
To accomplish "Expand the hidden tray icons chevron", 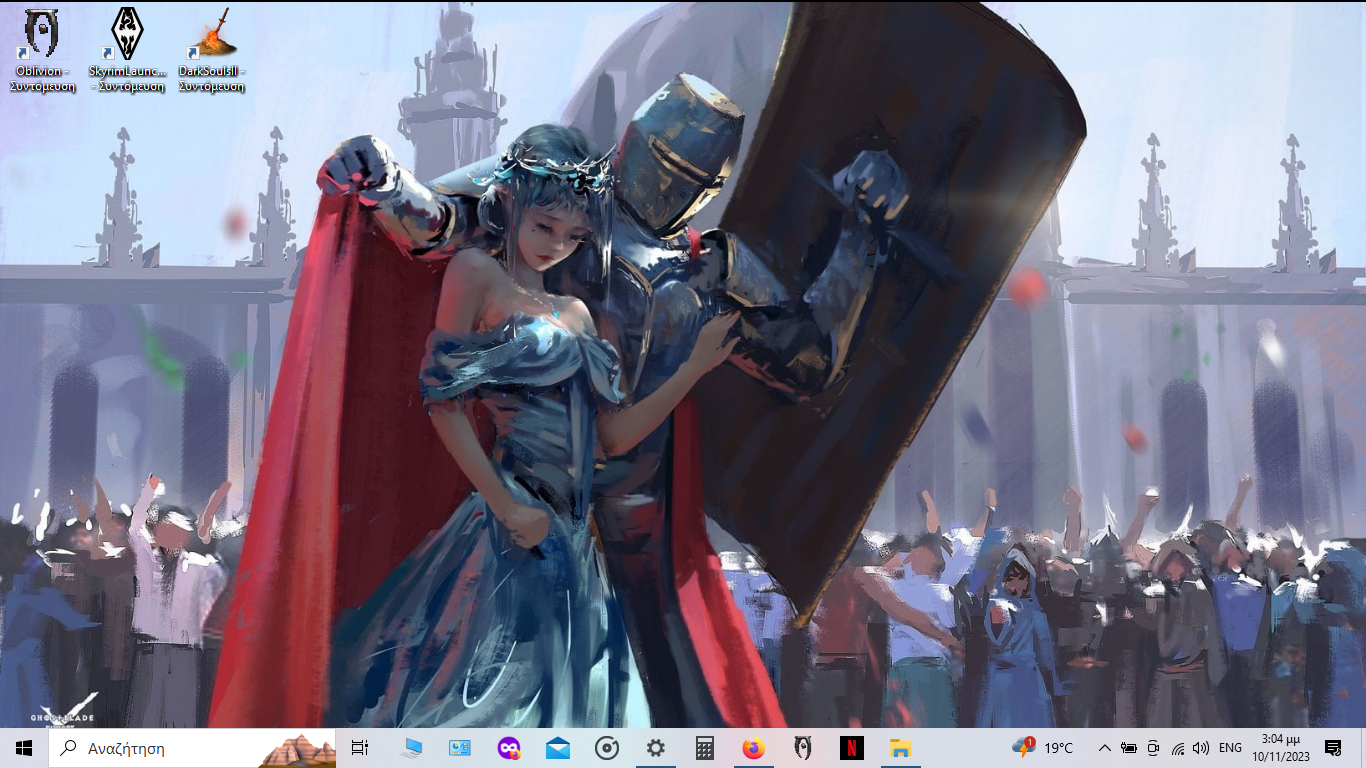I will pyautogui.click(x=1105, y=748).
